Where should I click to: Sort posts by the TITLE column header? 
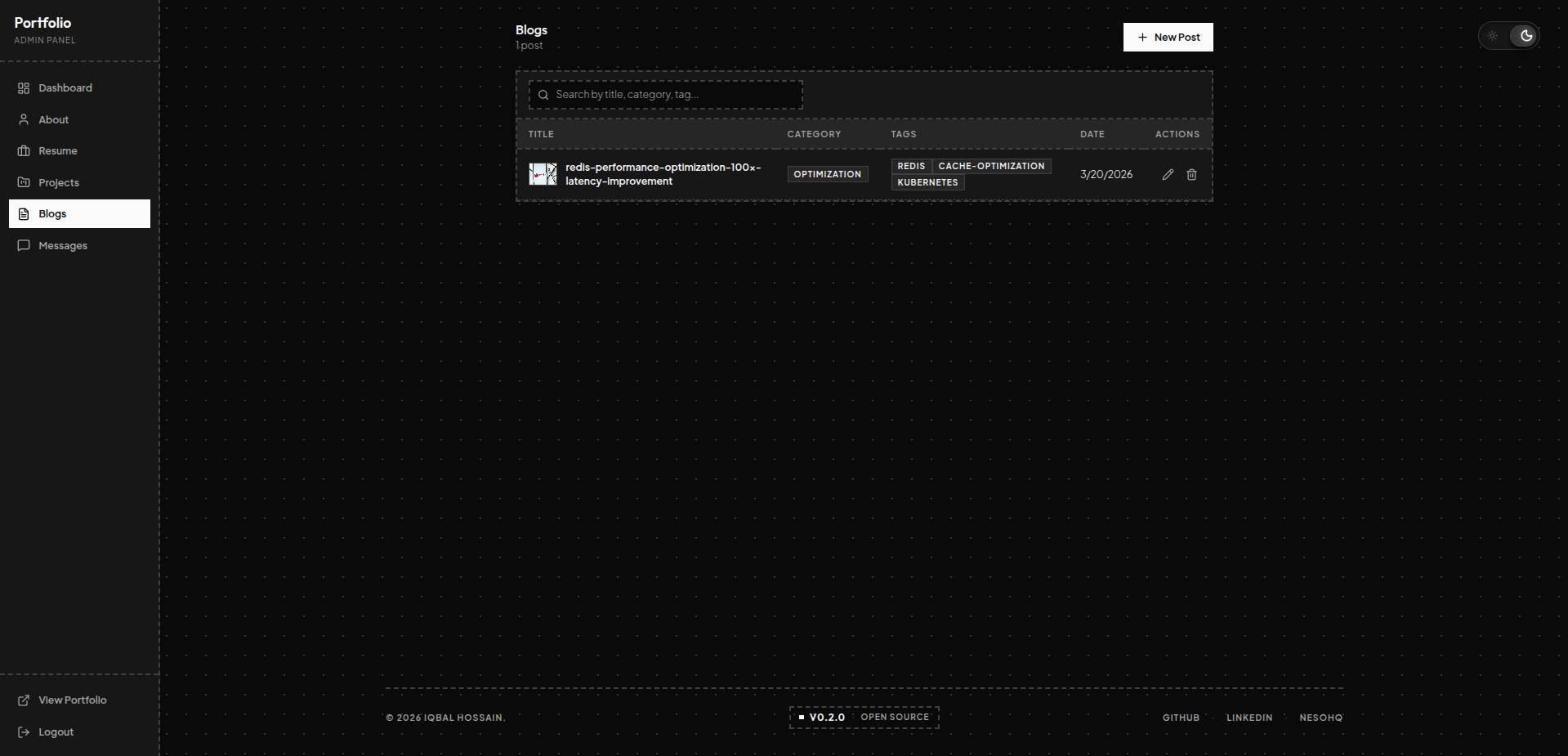coord(540,134)
